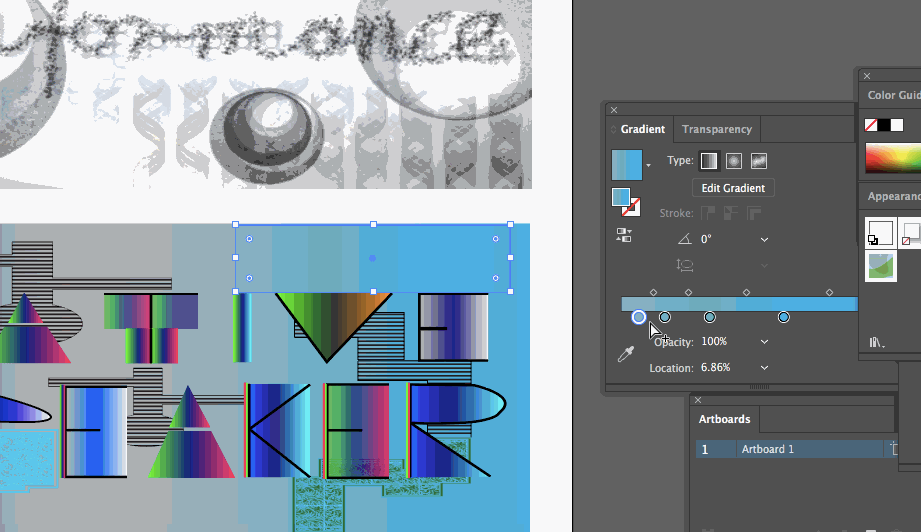This screenshot has width=921, height=532.
Task: Switch to the Transparency tab
Action: coord(716,129)
